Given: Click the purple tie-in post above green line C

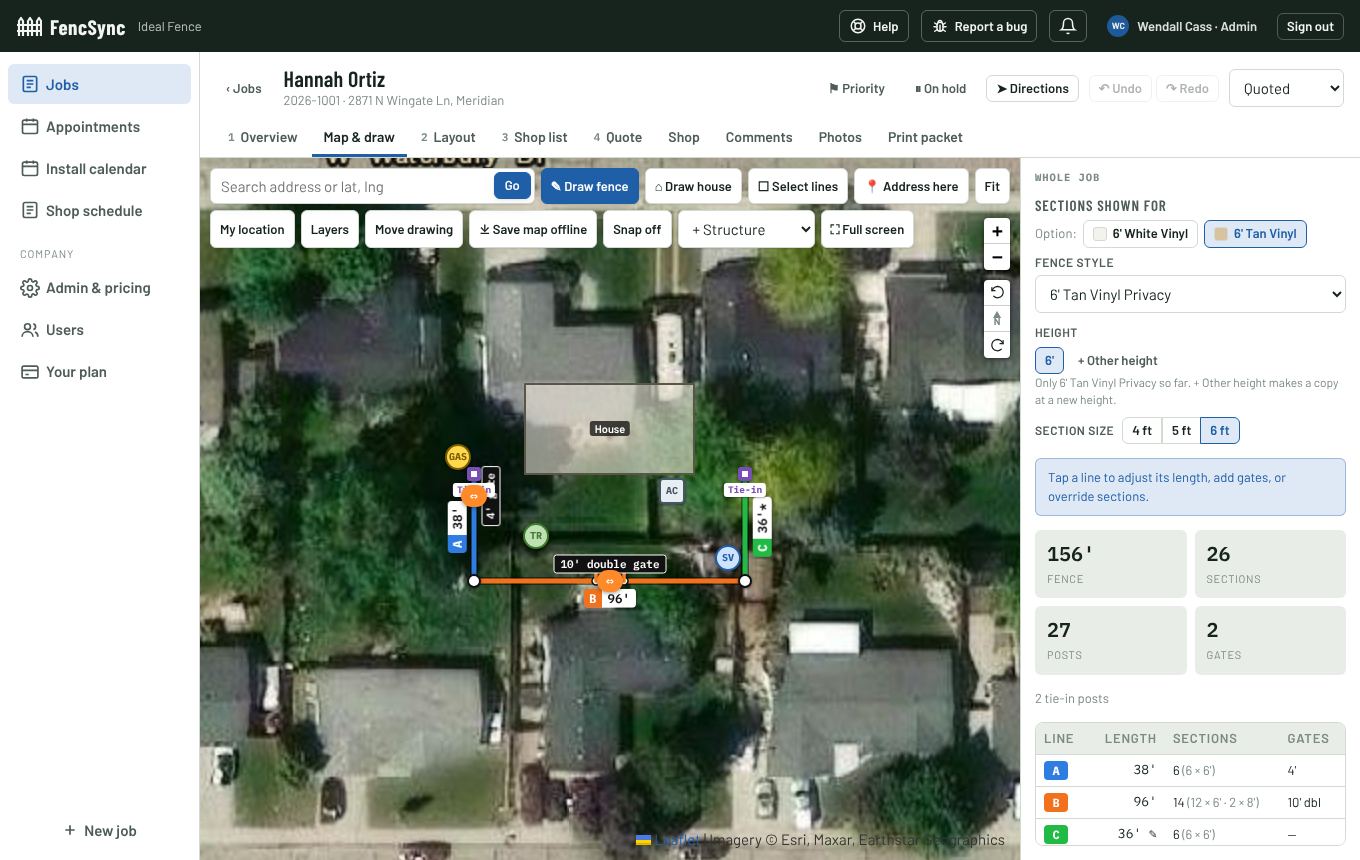Looking at the screenshot, I should [745, 473].
